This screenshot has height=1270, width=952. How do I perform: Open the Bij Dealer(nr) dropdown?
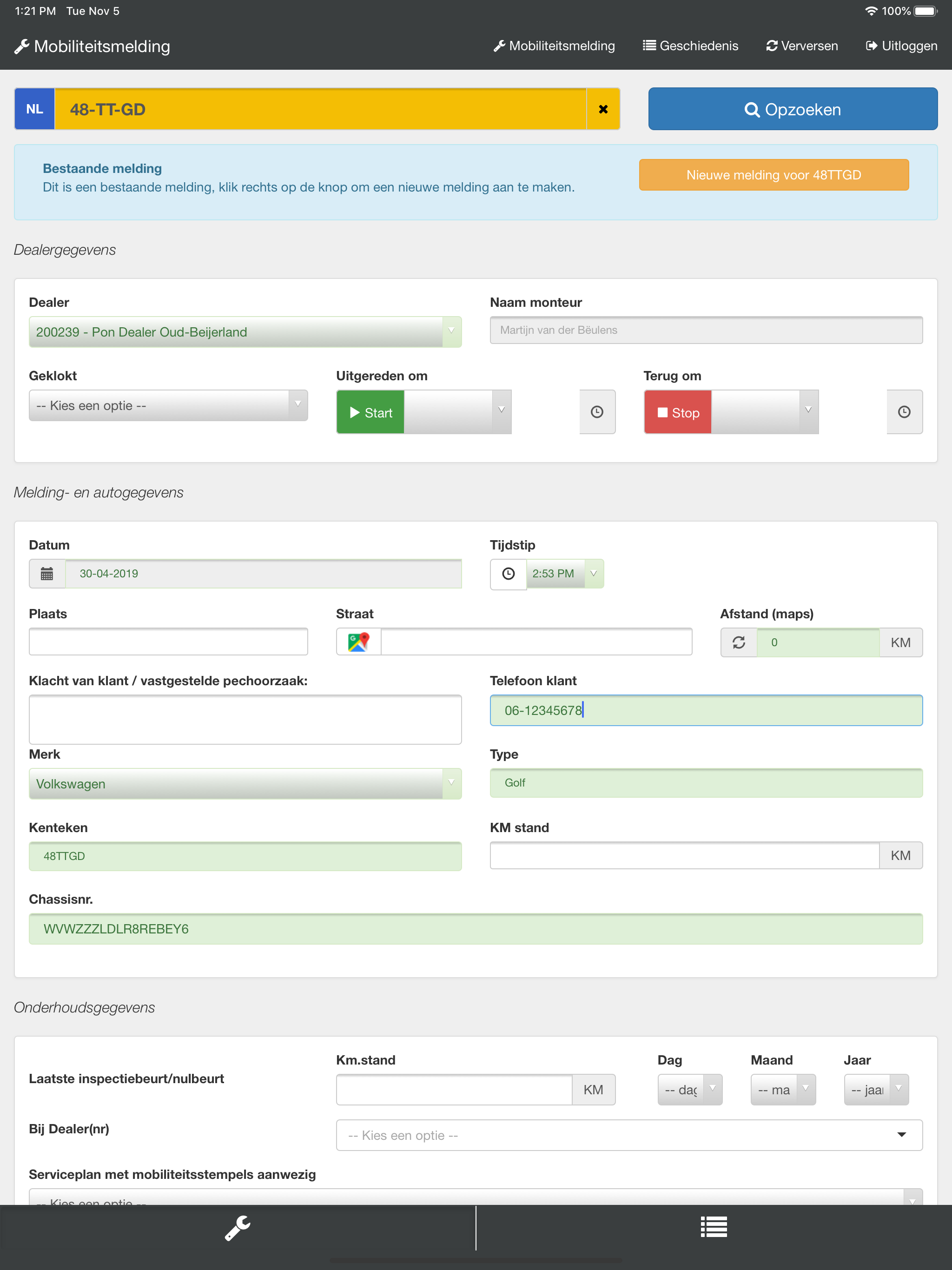tap(629, 1135)
